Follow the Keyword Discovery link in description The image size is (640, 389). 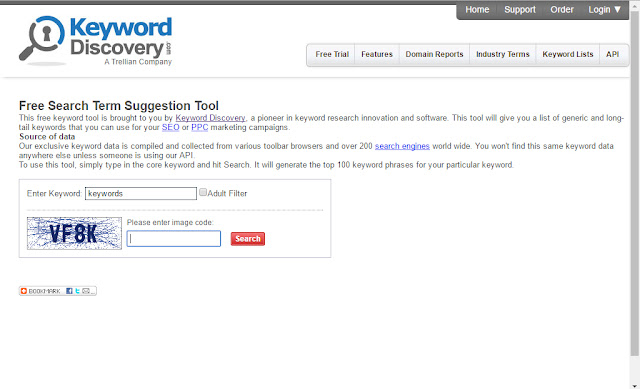[x=211, y=118]
